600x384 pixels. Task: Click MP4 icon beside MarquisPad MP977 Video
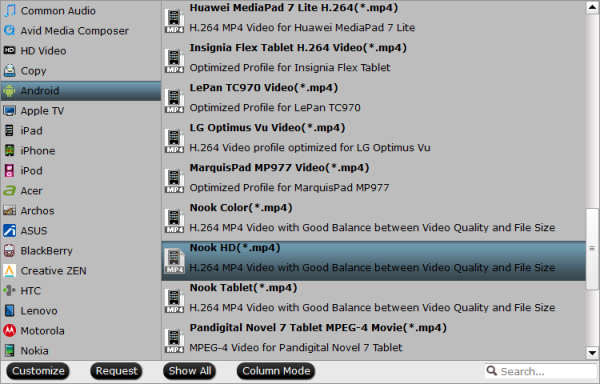pos(174,181)
